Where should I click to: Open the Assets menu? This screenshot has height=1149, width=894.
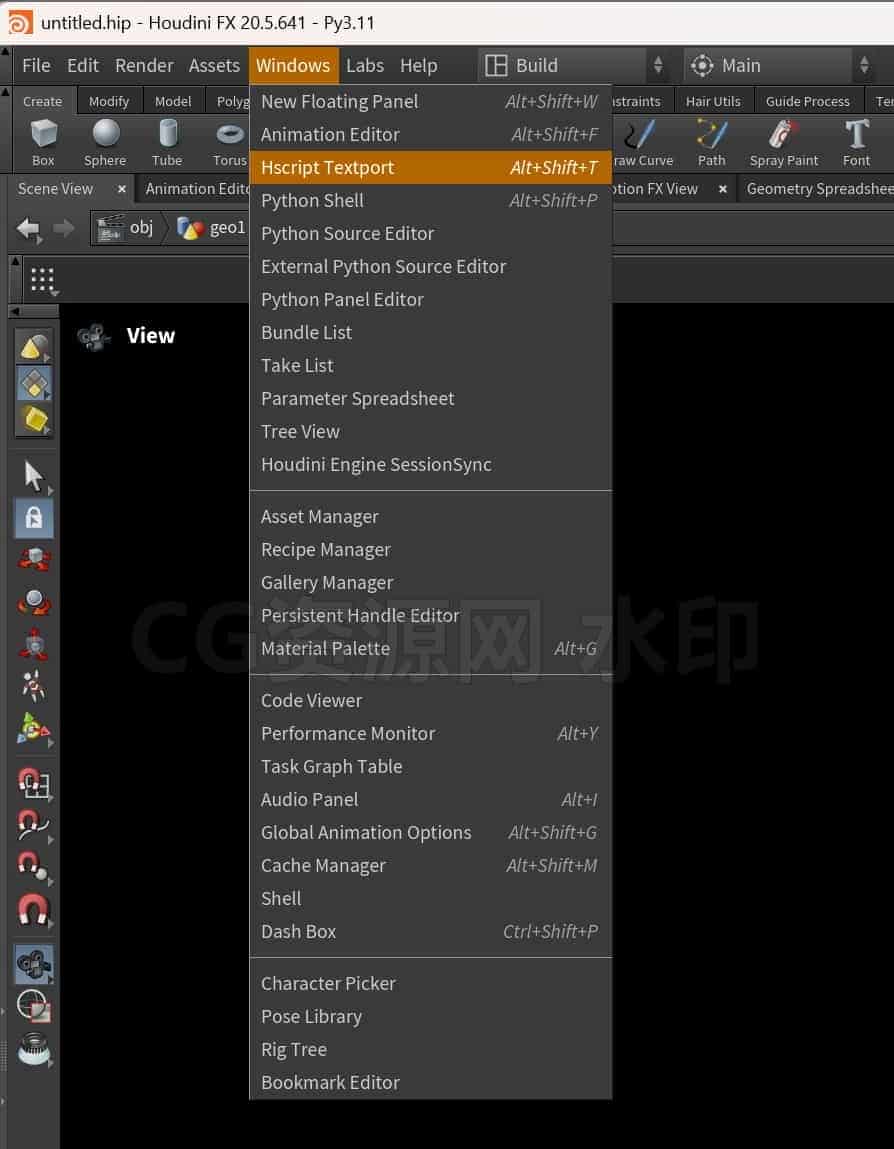click(x=214, y=65)
